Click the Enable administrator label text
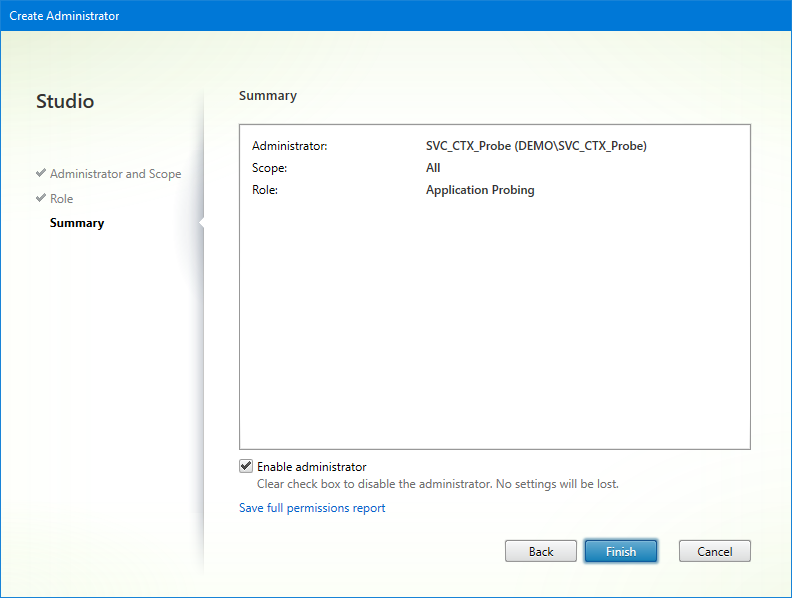This screenshot has height=598, width=792. point(311,467)
